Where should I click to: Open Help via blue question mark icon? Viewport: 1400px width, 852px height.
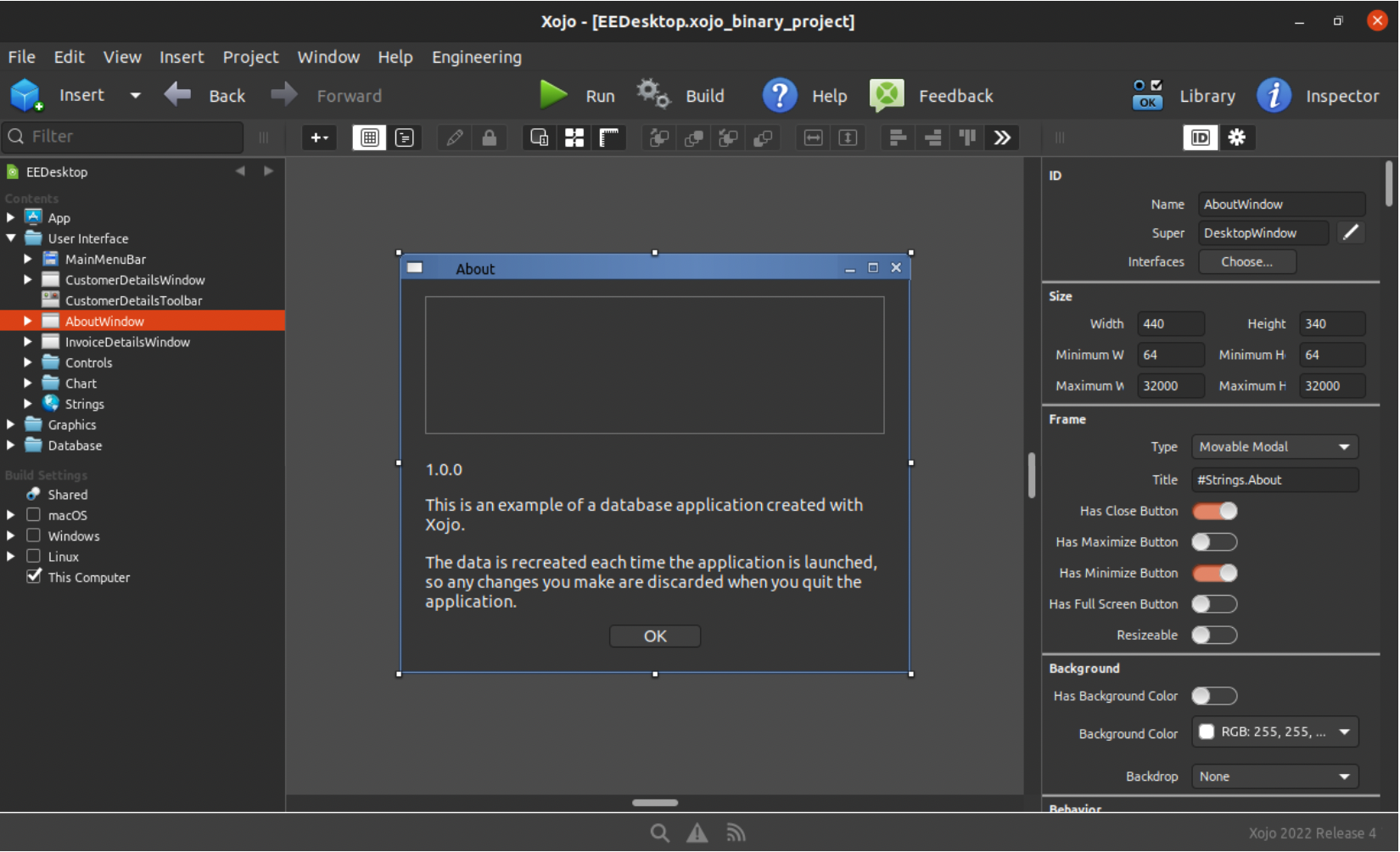[780, 95]
